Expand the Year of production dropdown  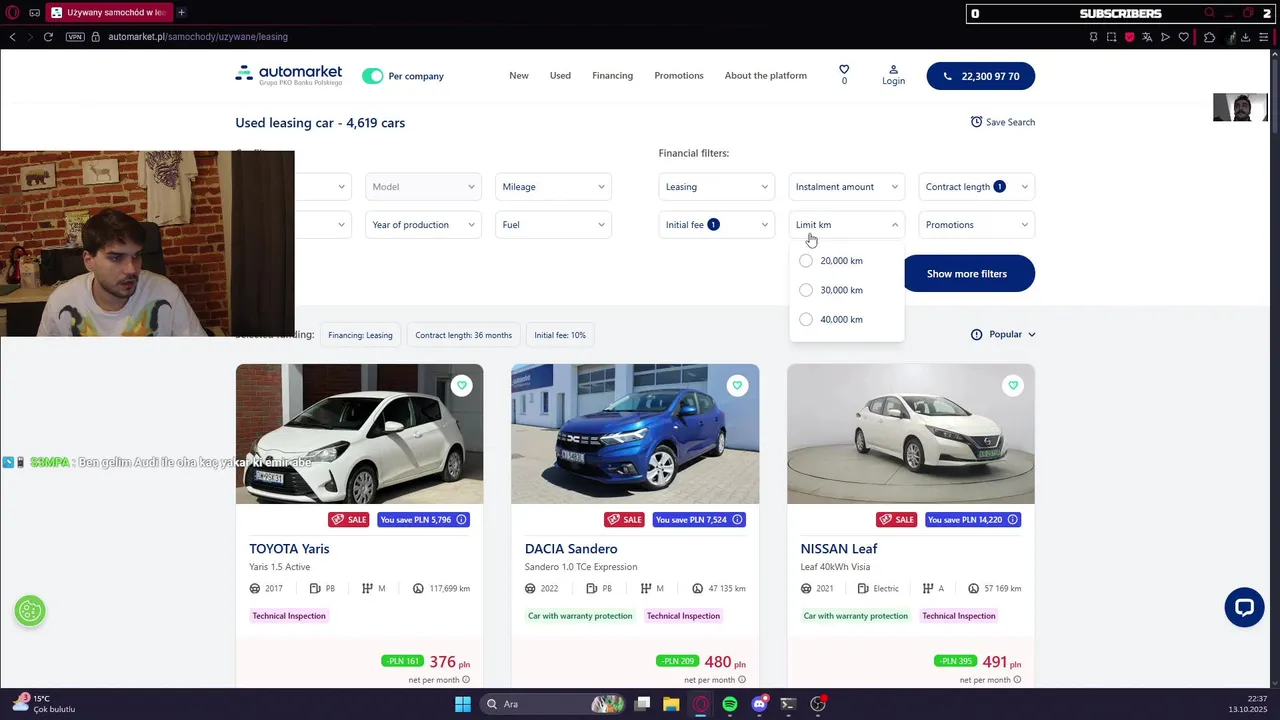423,225
